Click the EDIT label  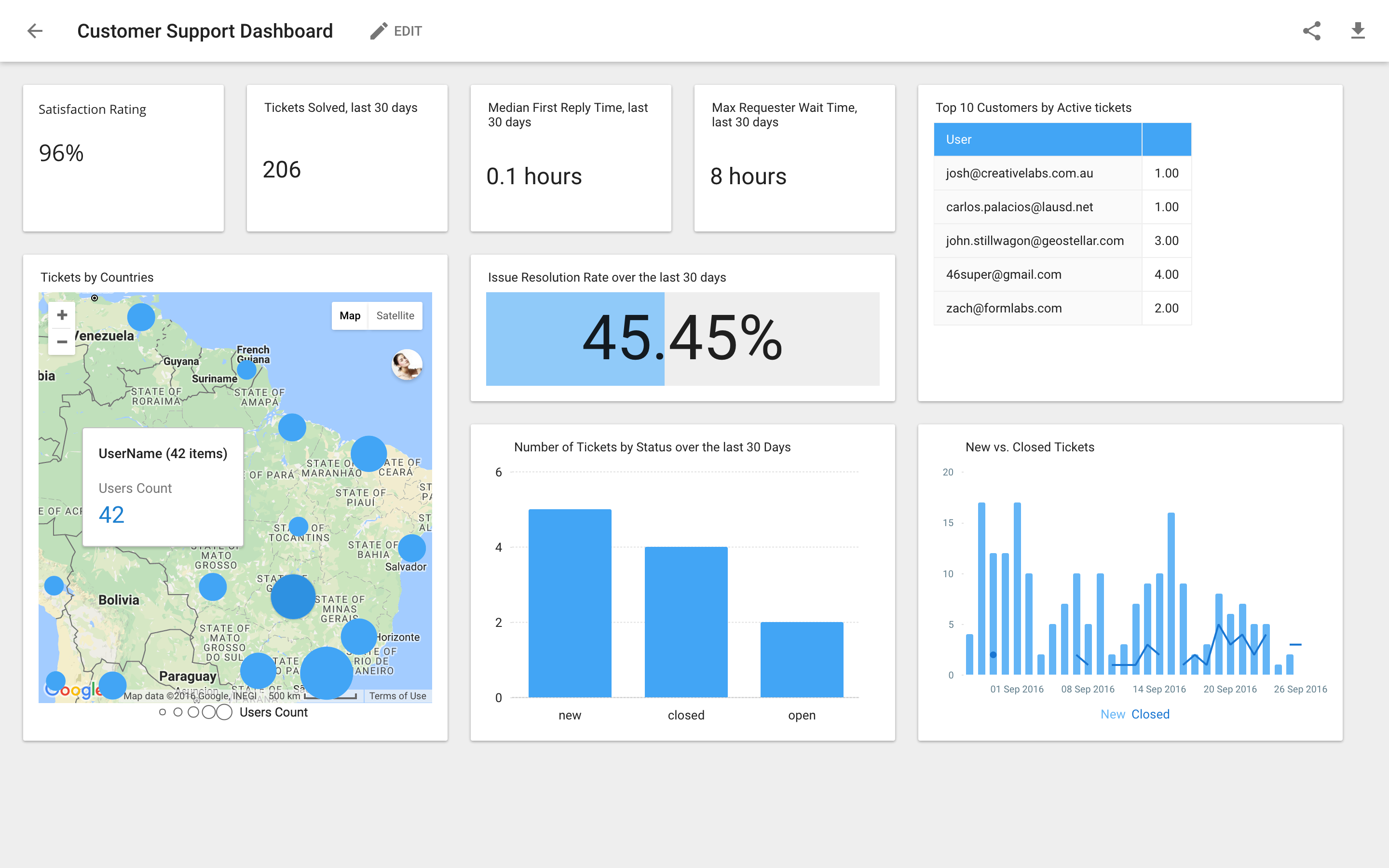(408, 31)
